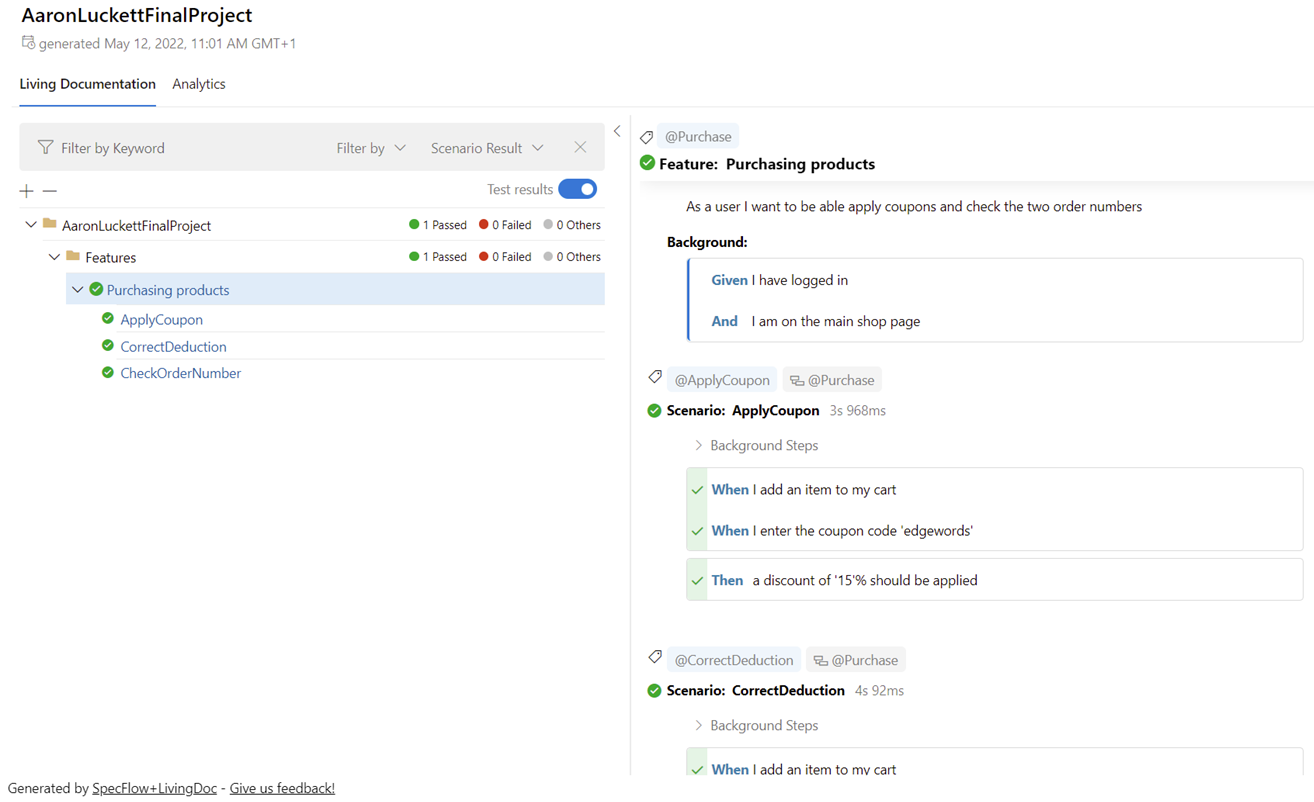
Task: Click the Give us feedback! link
Action: (x=282, y=788)
